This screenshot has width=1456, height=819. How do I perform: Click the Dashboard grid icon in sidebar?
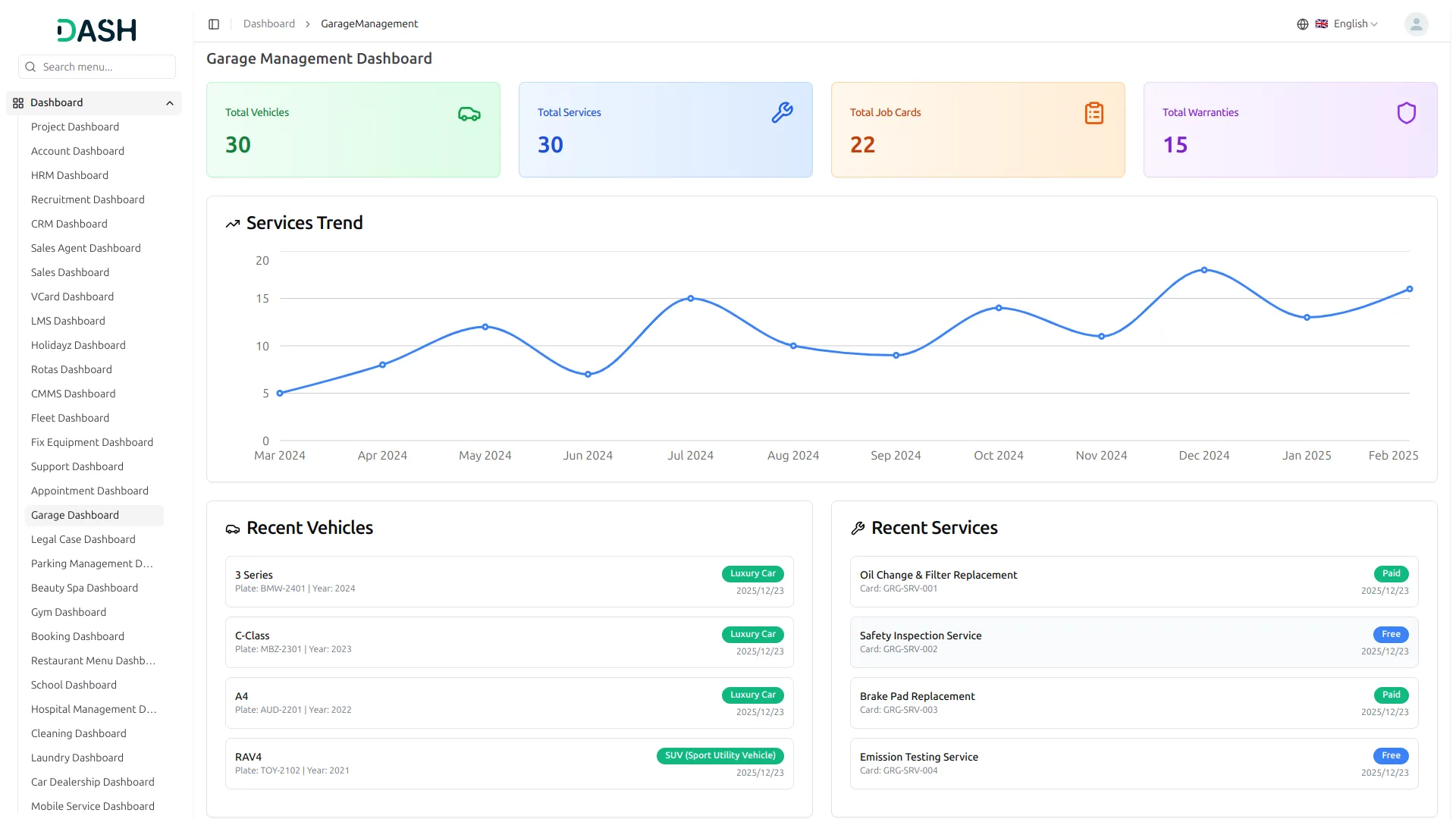tap(18, 103)
